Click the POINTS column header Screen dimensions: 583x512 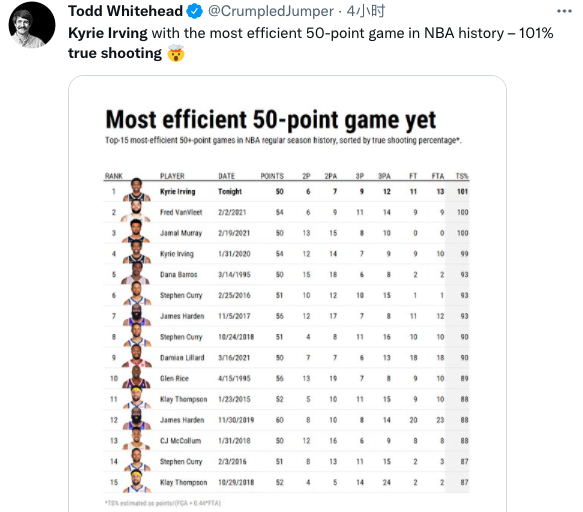click(x=272, y=176)
